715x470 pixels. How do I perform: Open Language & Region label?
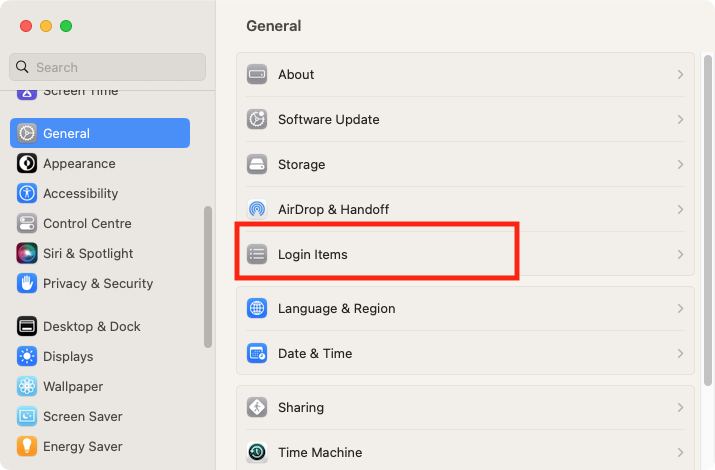click(x=337, y=309)
